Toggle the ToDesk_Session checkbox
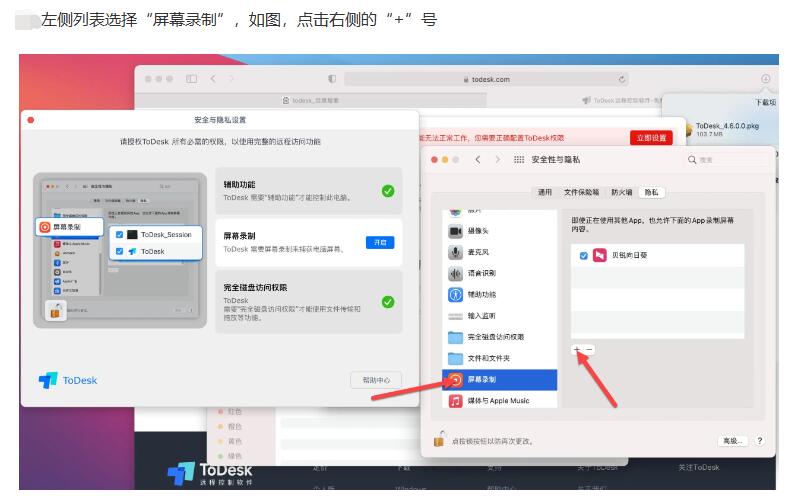Viewport: 800px width, 498px height. [x=120, y=235]
